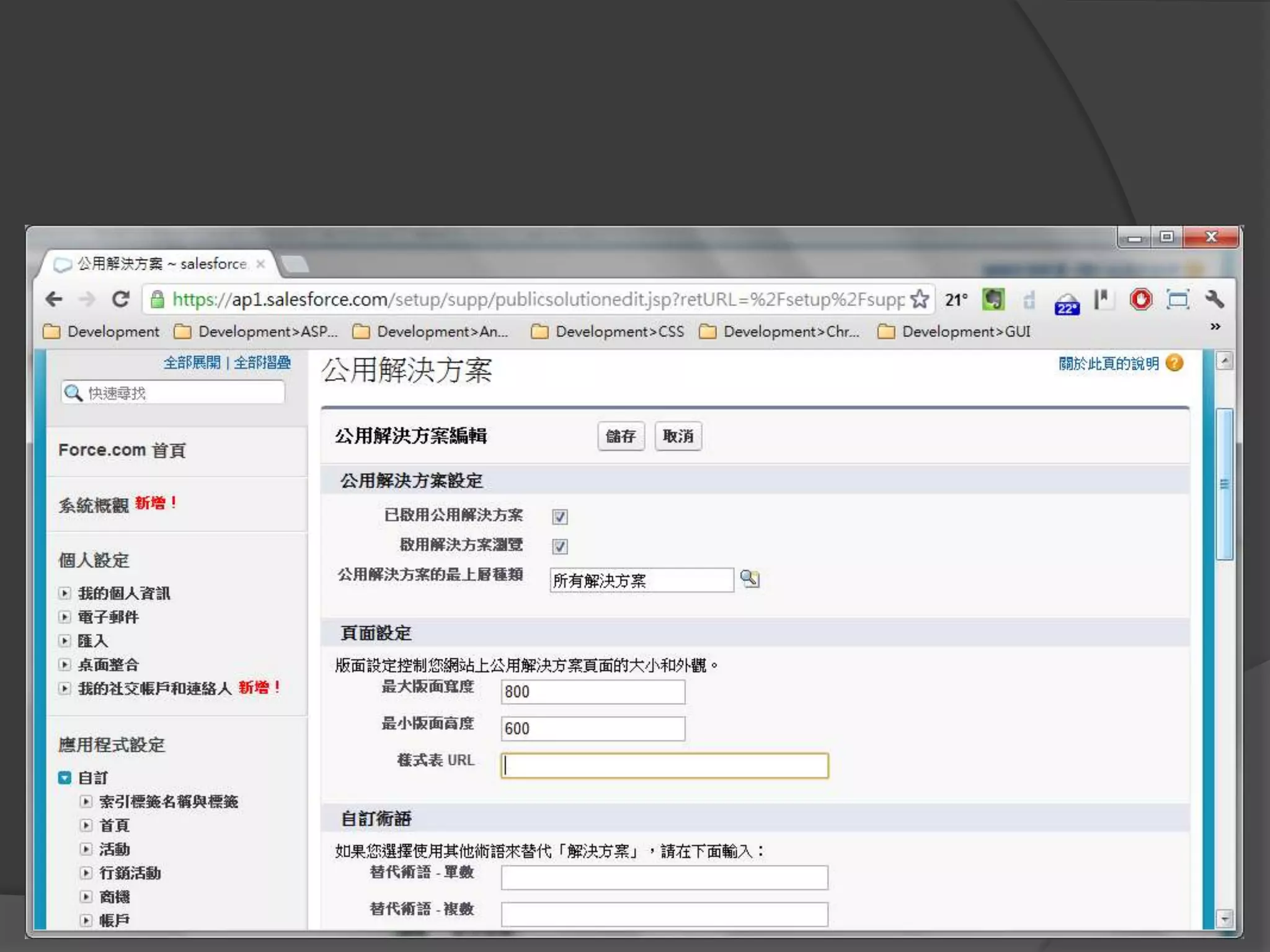
Task: Show more bookmarks via double chevron
Action: click(x=1215, y=327)
